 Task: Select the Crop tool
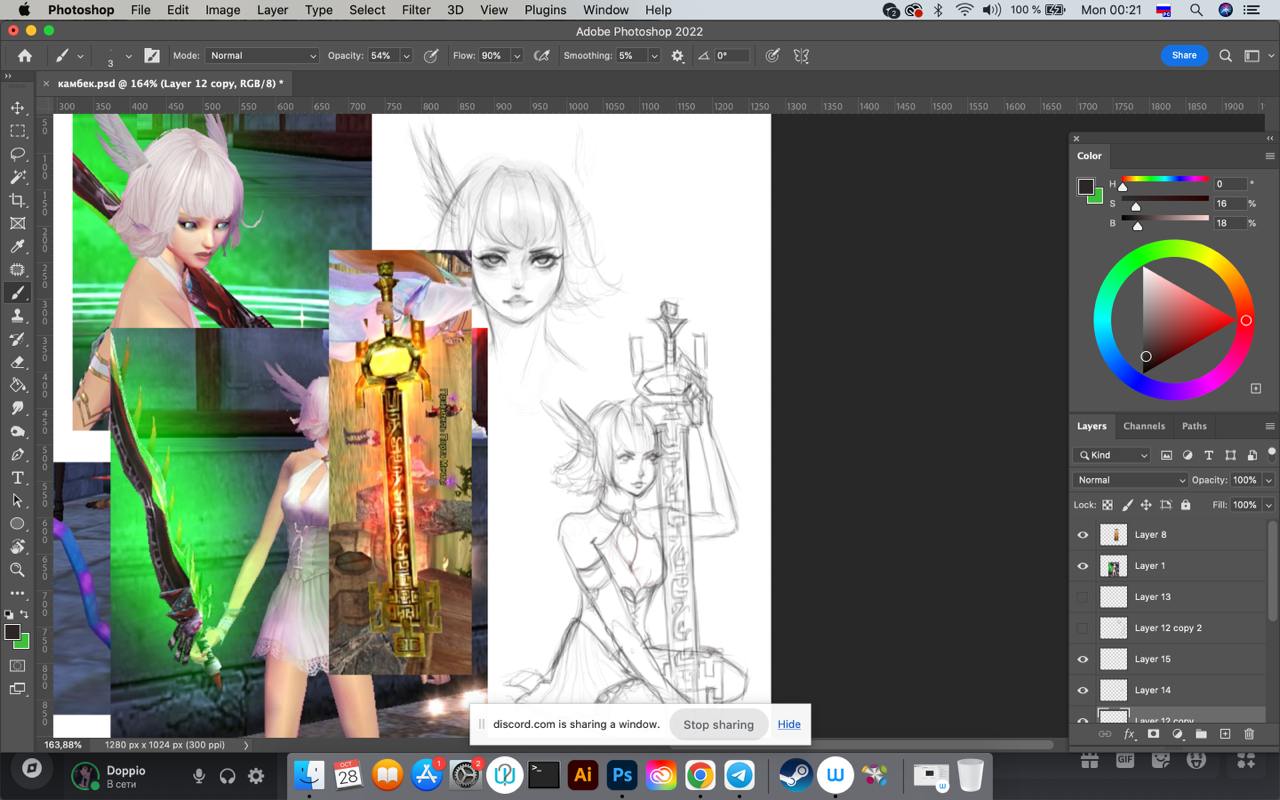point(17,201)
